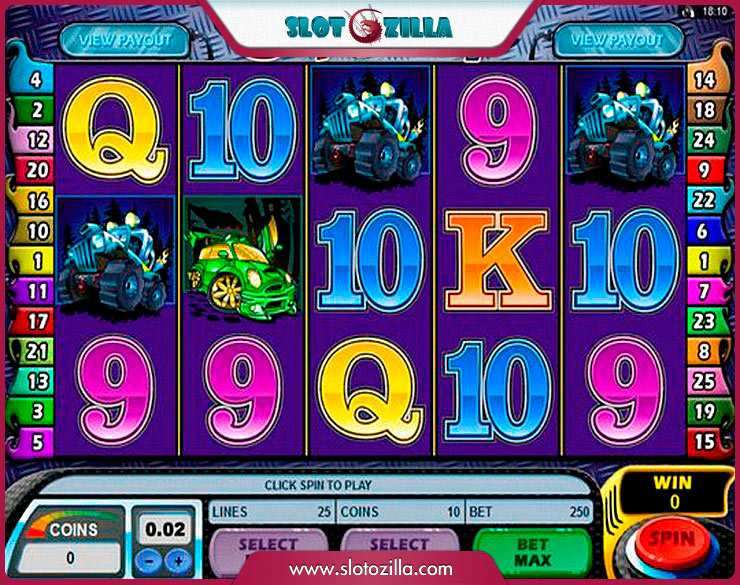Decrease coin value with minus button

point(149,560)
